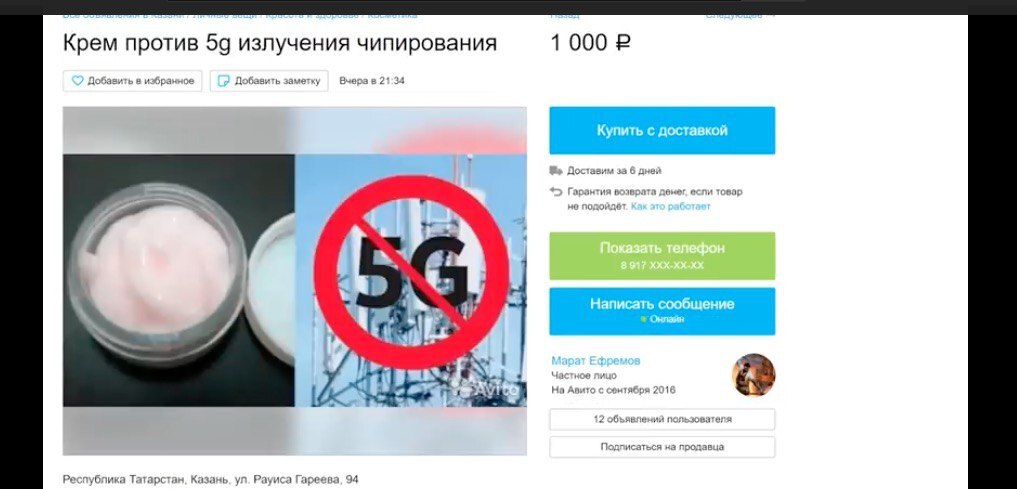
Task: Click the Добавить заметку button
Action: (x=269, y=81)
